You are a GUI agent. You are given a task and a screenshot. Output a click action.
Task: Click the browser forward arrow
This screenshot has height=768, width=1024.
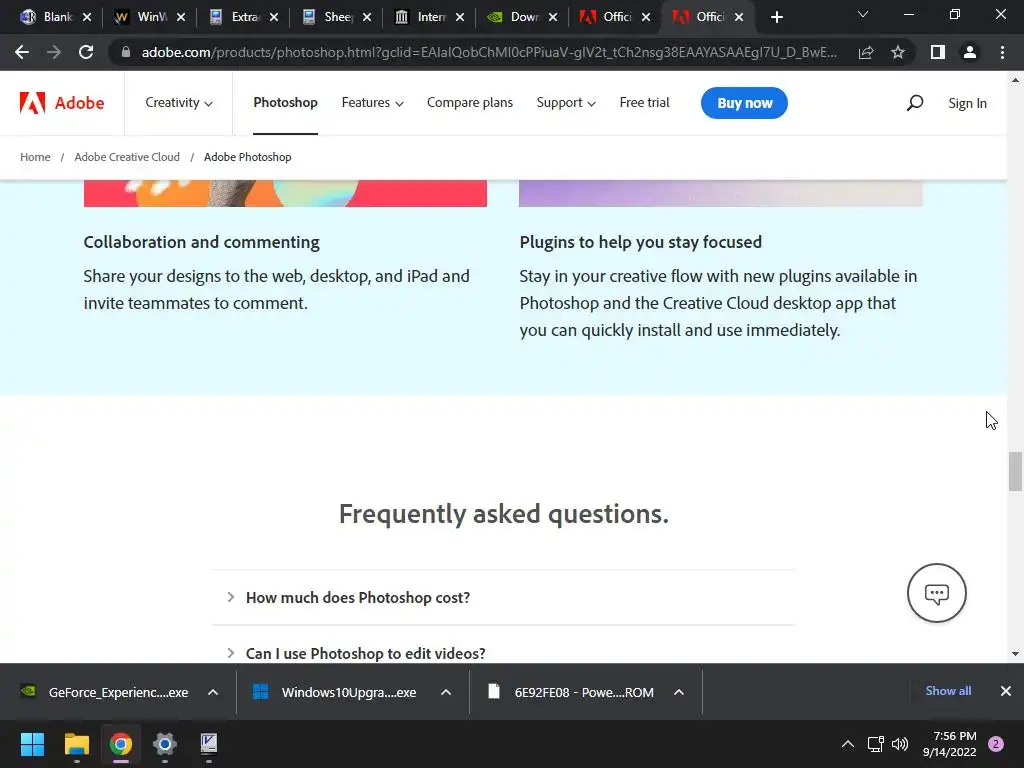click(x=54, y=52)
